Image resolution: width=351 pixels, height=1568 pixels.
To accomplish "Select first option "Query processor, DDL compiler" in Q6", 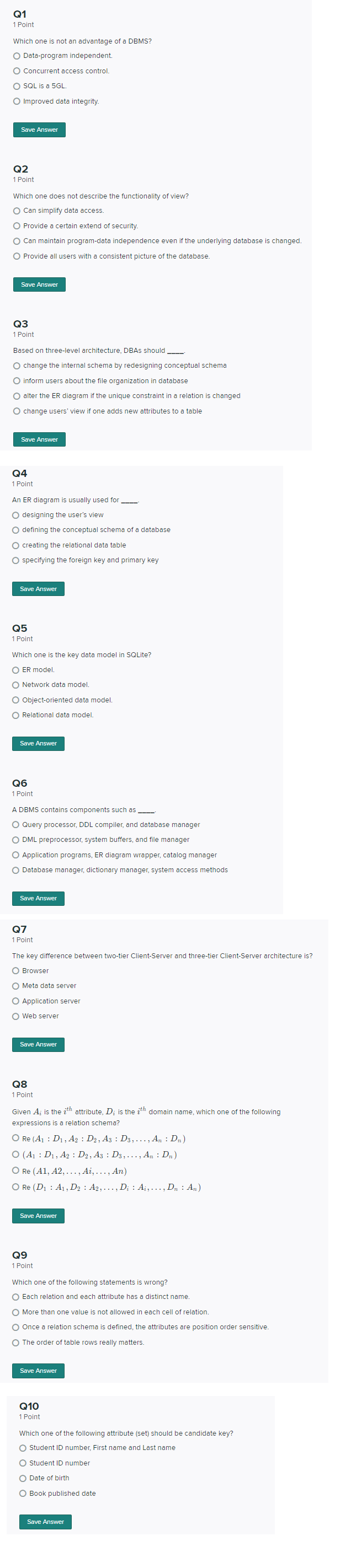I will click(16, 824).
